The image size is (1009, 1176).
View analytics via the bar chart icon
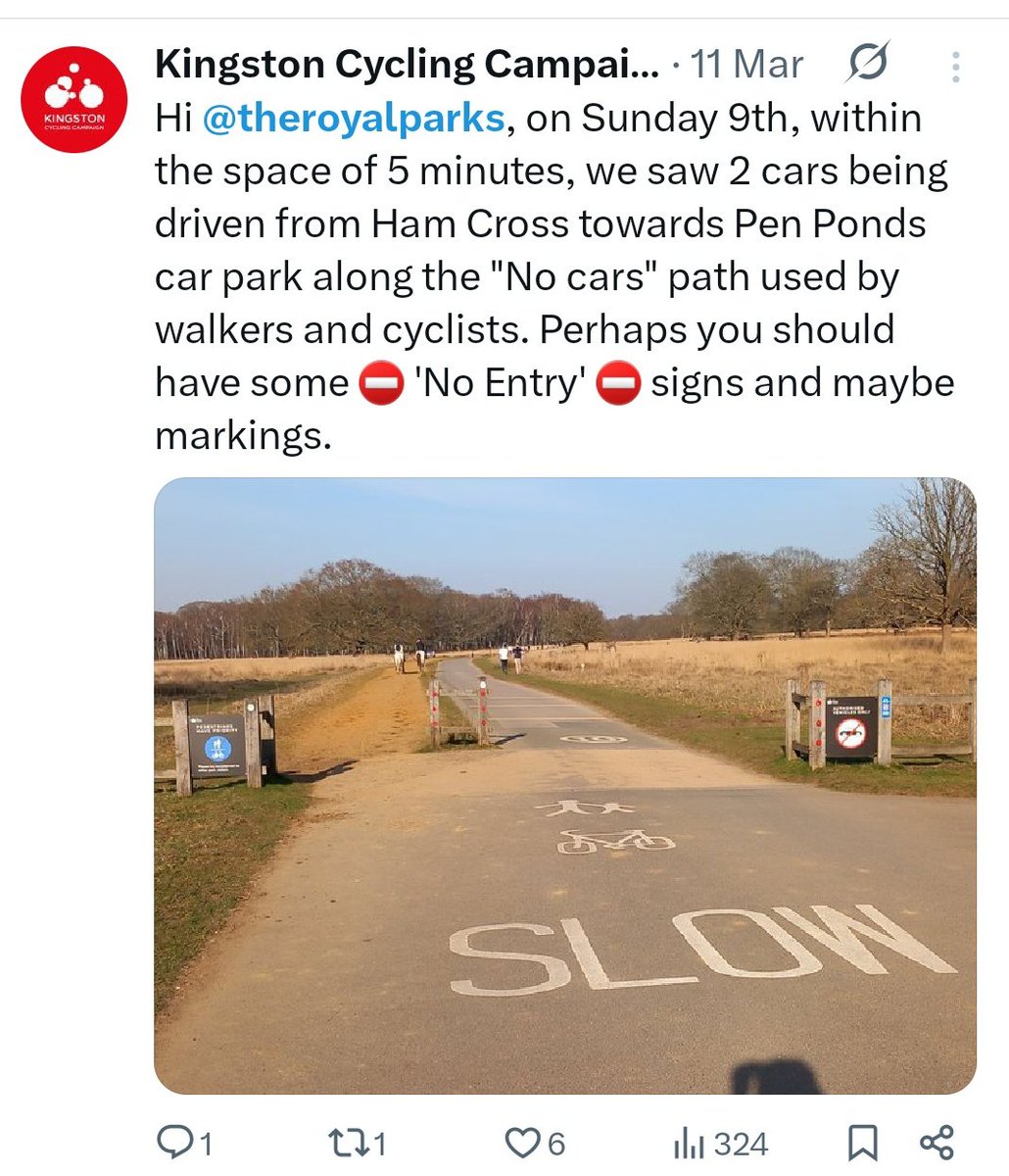[690, 1144]
